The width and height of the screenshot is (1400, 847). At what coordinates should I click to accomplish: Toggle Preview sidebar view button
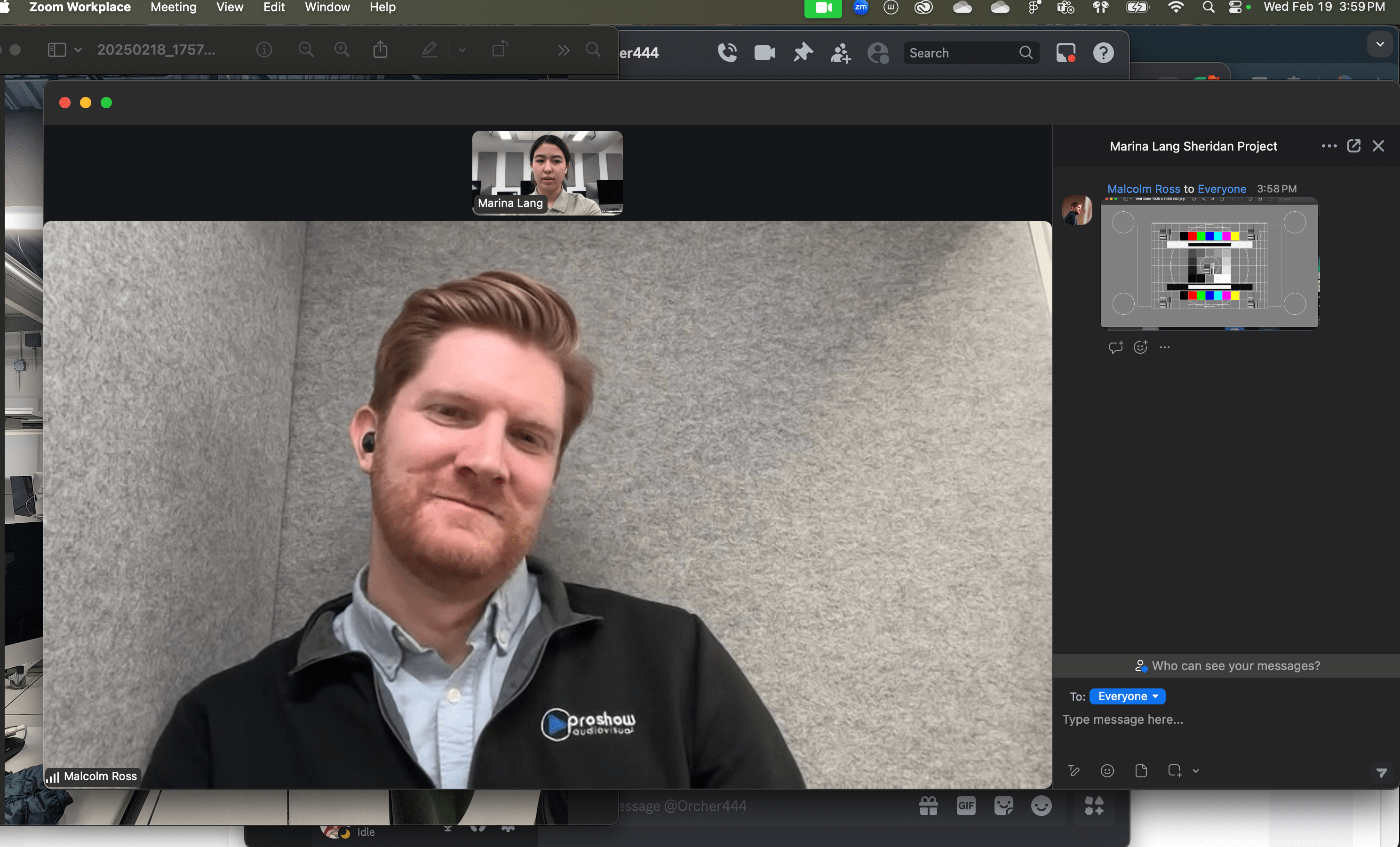tap(57, 50)
